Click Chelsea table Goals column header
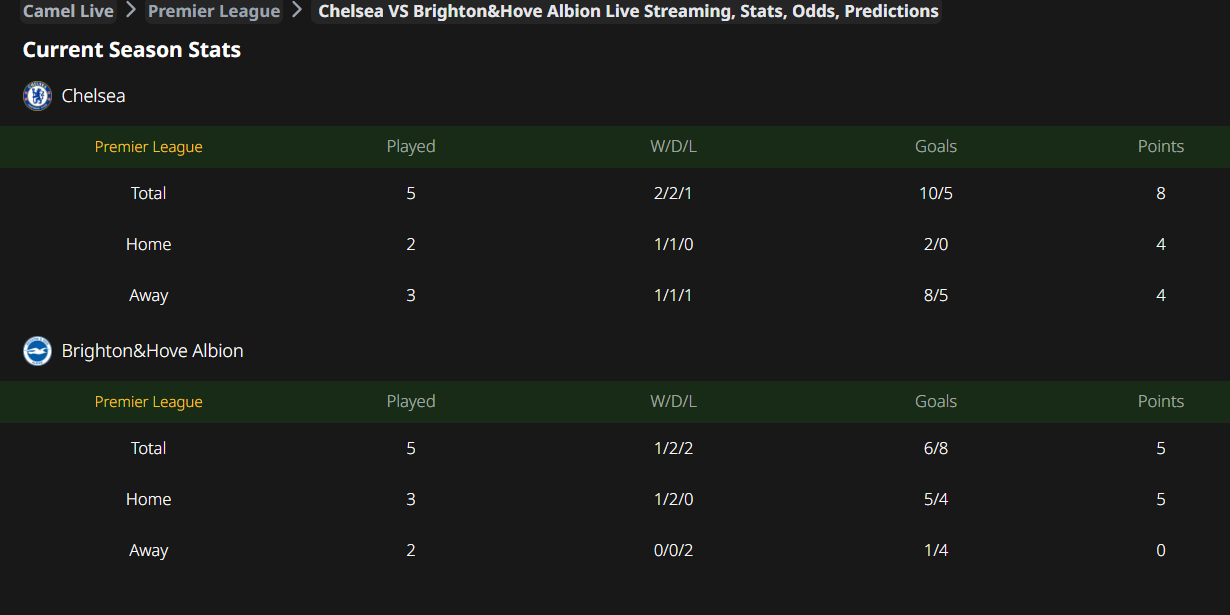 (936, 147)
